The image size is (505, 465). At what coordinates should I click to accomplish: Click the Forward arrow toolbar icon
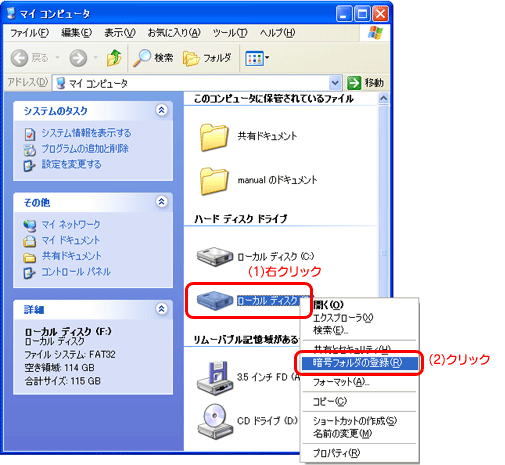(78, 58)
